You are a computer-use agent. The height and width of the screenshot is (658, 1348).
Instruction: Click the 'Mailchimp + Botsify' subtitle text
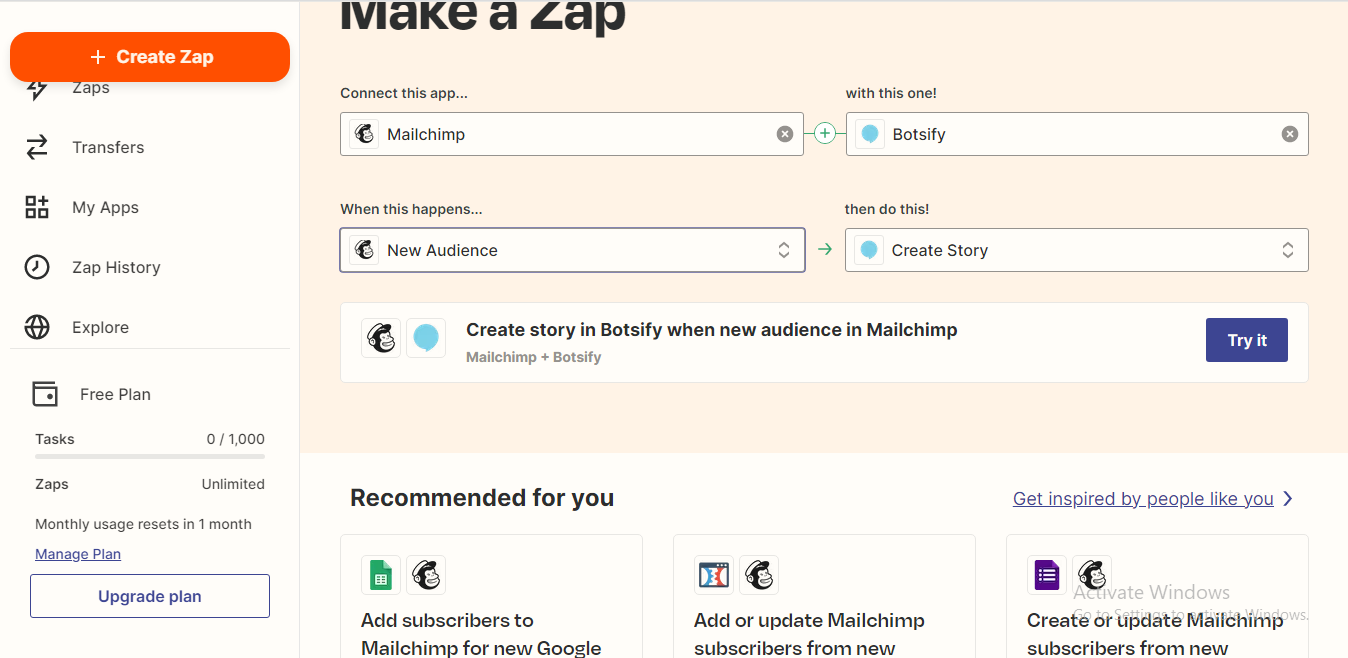coord(534,357)
